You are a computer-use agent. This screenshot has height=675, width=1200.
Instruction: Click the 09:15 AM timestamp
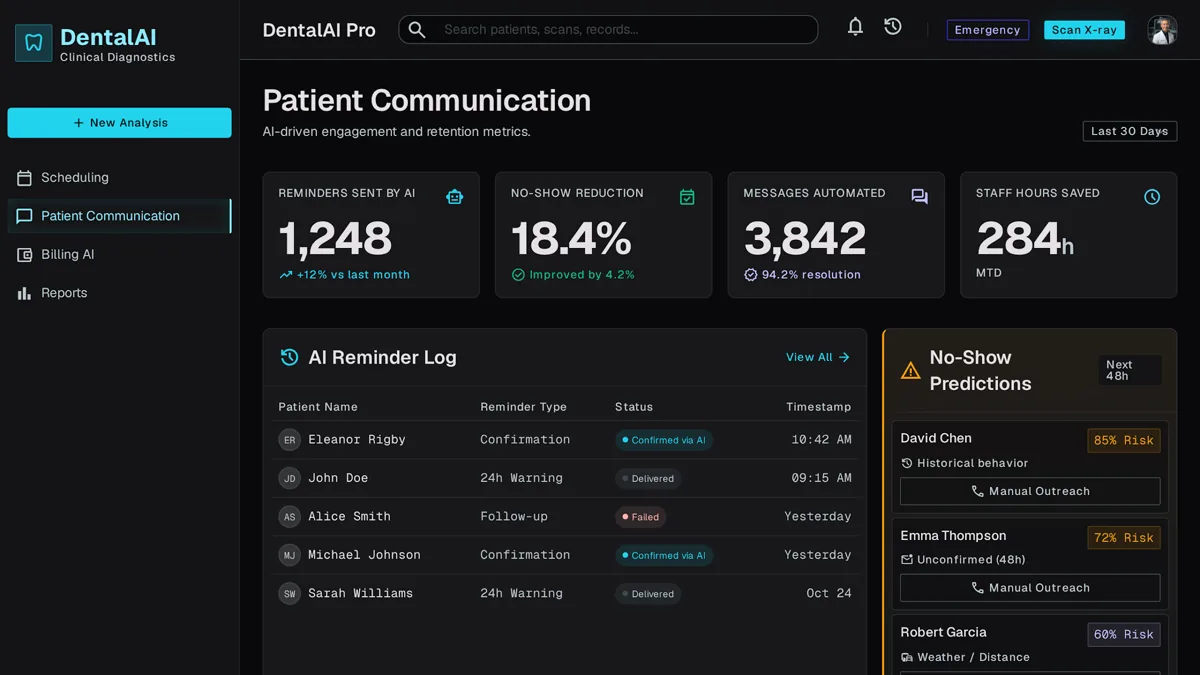pos(821,478)
